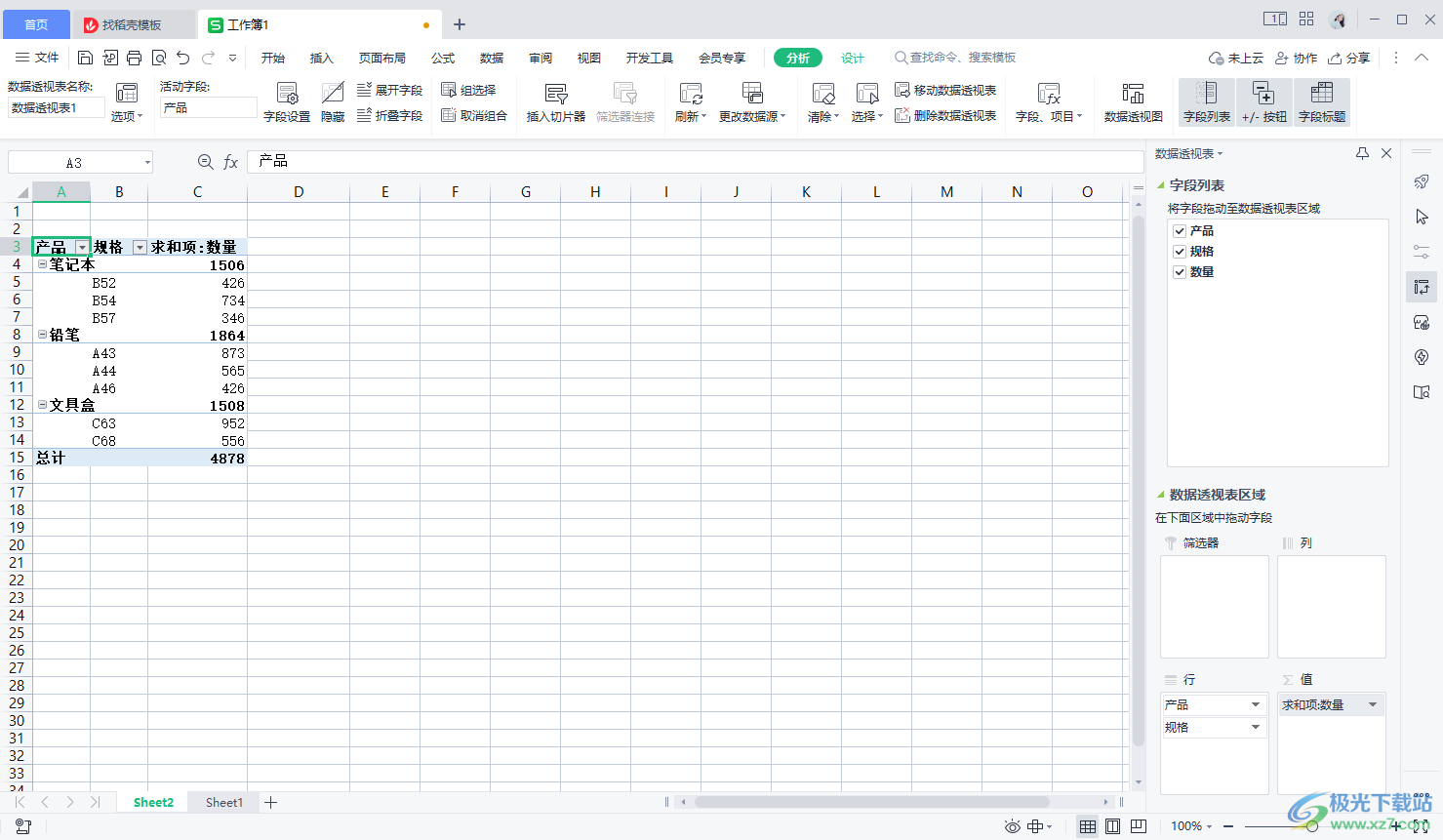The height and width of the screenshot is (840, 1443).
Task: Open the 产品 filter dropdown in A3
Action: point(82,248)
